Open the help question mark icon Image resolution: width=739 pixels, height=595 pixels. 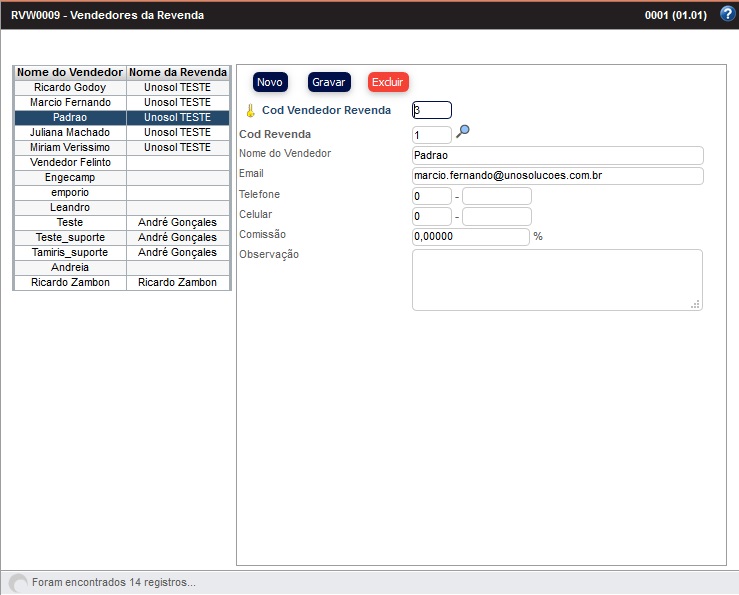(x=727, y=14)
